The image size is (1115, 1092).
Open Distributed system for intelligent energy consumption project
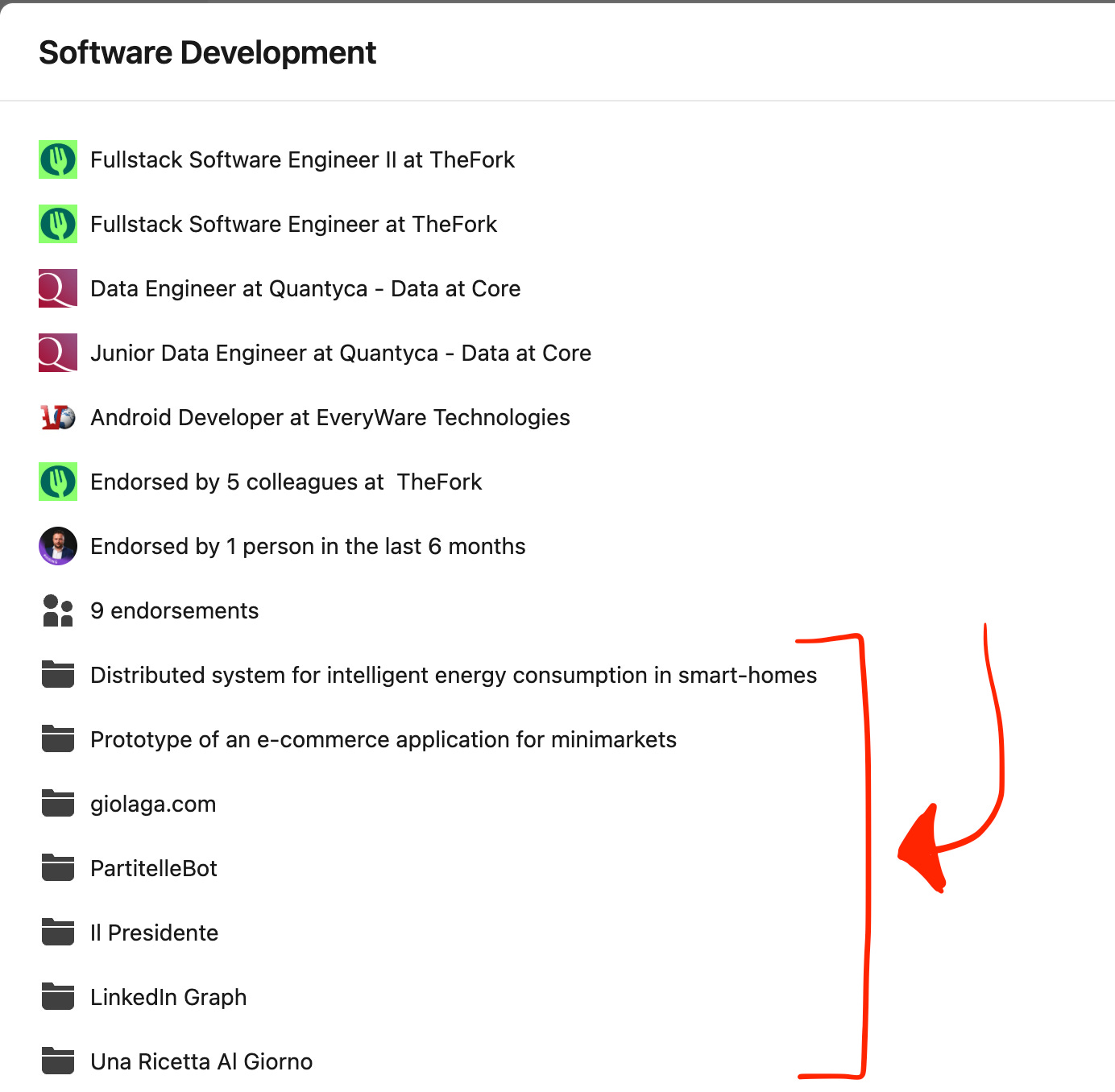[454, 675]
